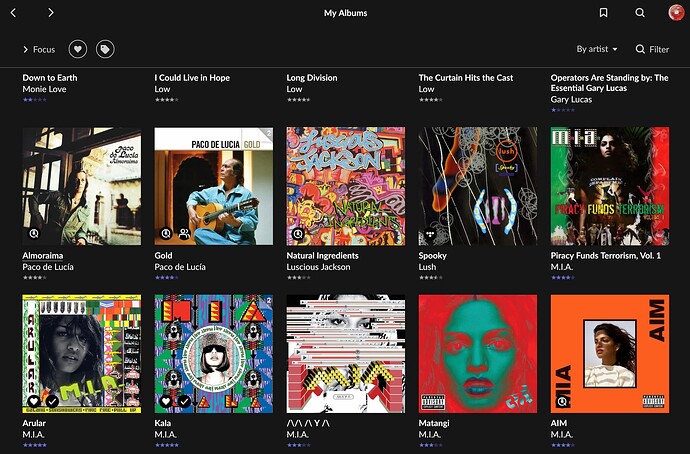Image resolution: width=690 pixels, height=454 pixels.
Task: Open artist Paco de Lucía under Almoraima
Action: click(x=48, y=267)
